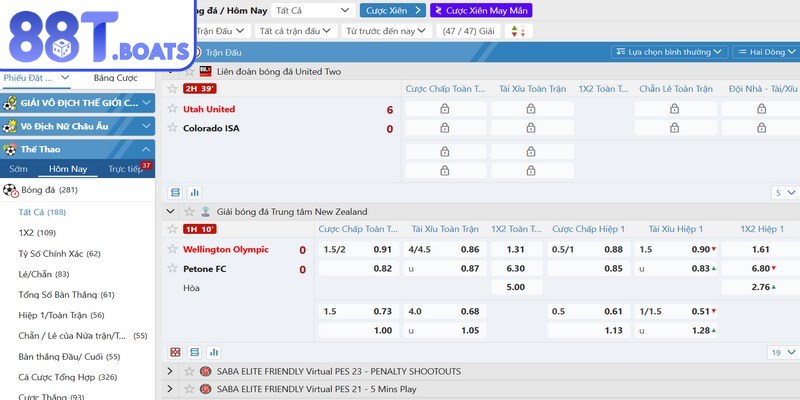Image resolution: width=800 pixels, height=400 pixels.
Task: Star the 2H 39' match
Action: pos(172,89)
